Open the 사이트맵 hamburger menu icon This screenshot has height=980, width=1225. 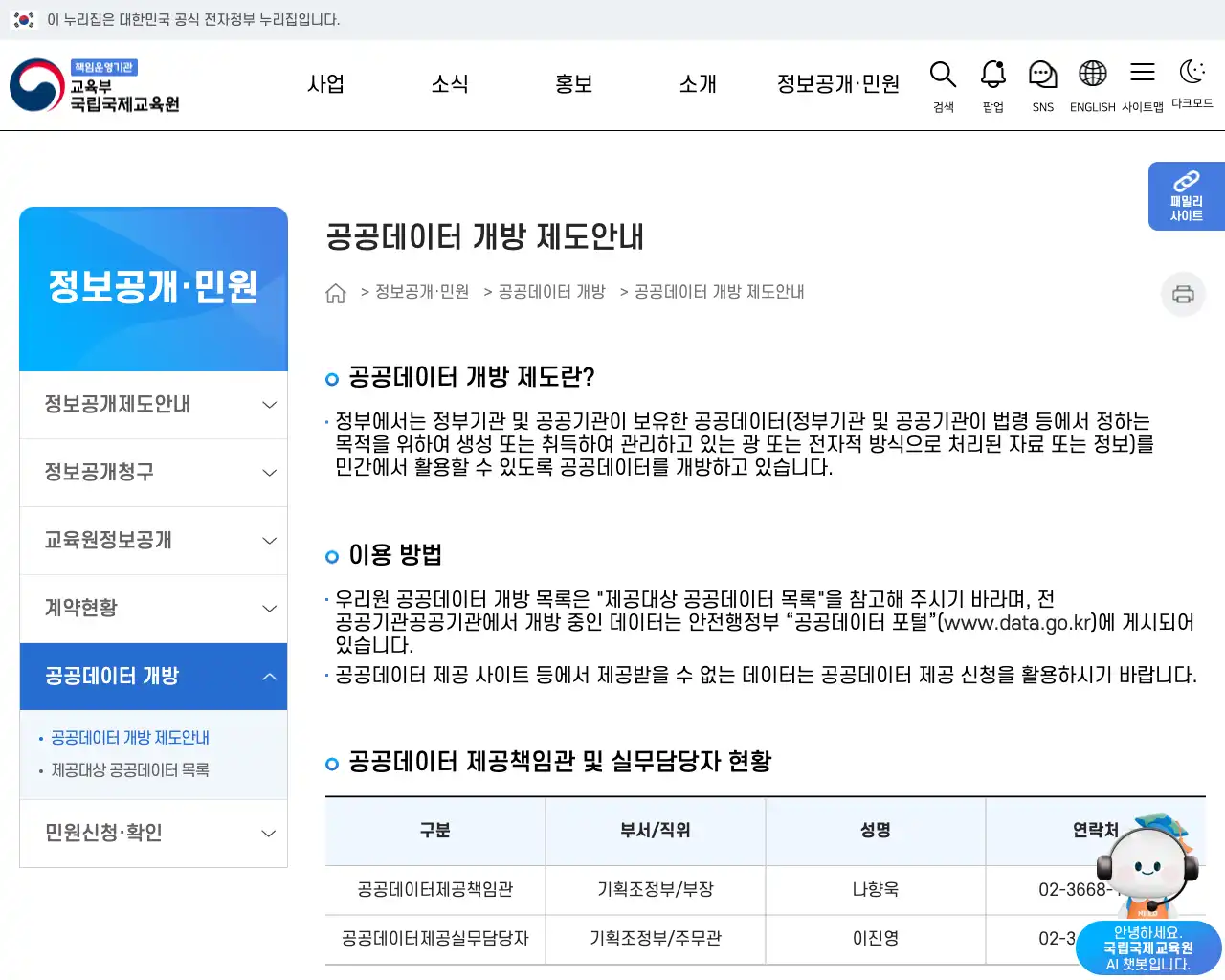pyautogui.click(x=1142, y=72)
